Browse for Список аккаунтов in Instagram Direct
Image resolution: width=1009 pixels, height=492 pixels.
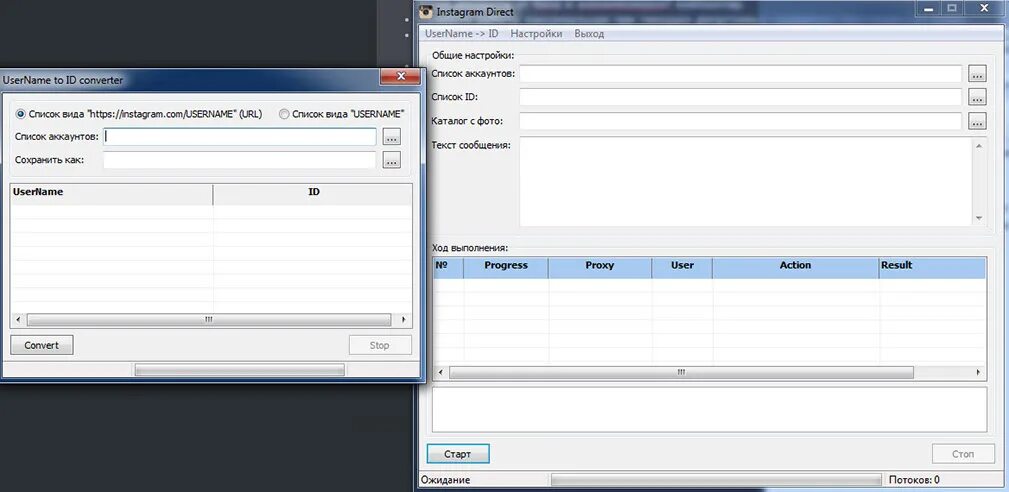pyautogui.click(x=977, y=74)
